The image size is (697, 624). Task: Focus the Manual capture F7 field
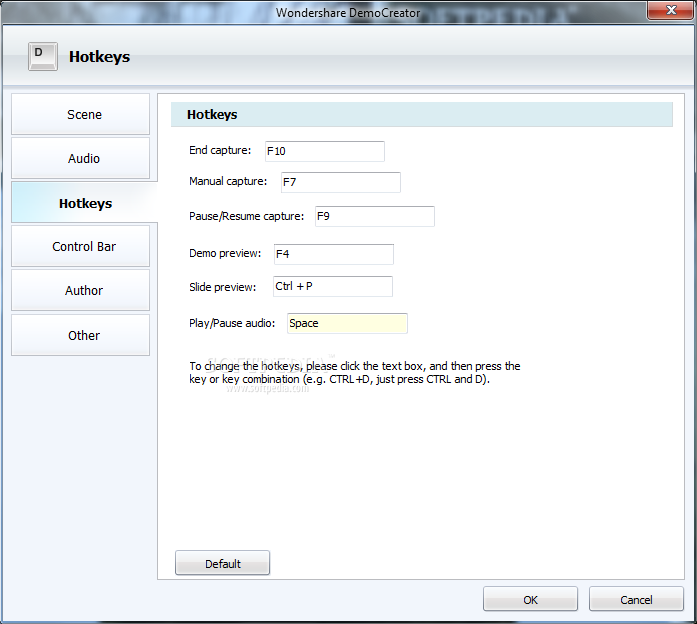[340, 182]
